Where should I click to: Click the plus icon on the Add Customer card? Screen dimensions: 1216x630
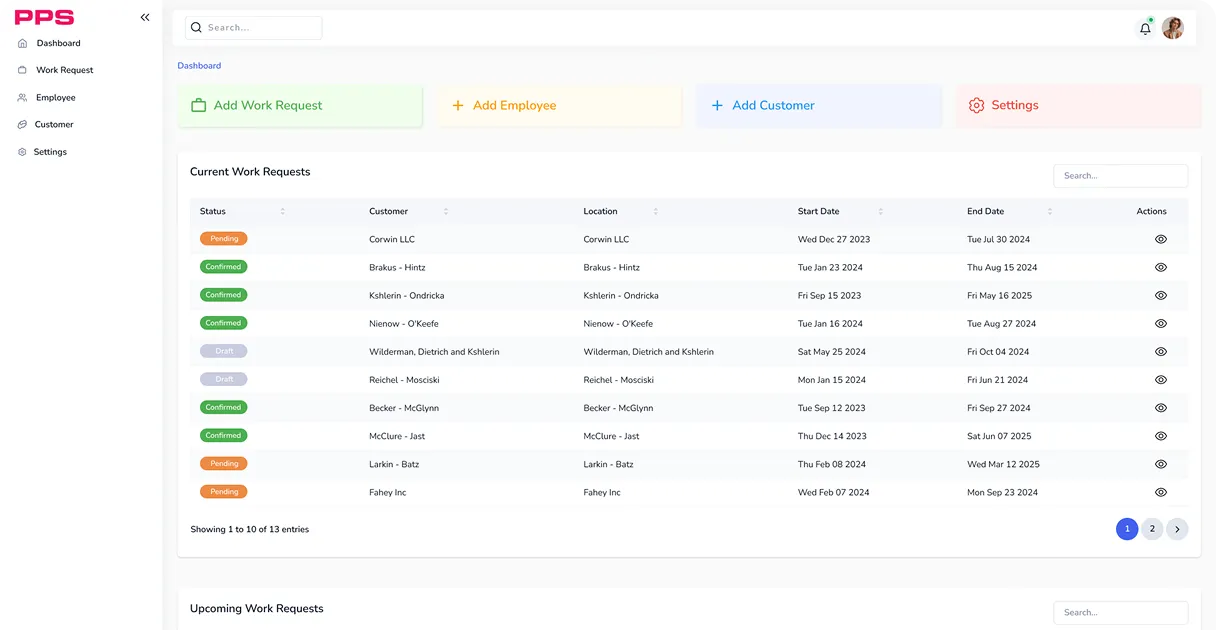(717, 105)
